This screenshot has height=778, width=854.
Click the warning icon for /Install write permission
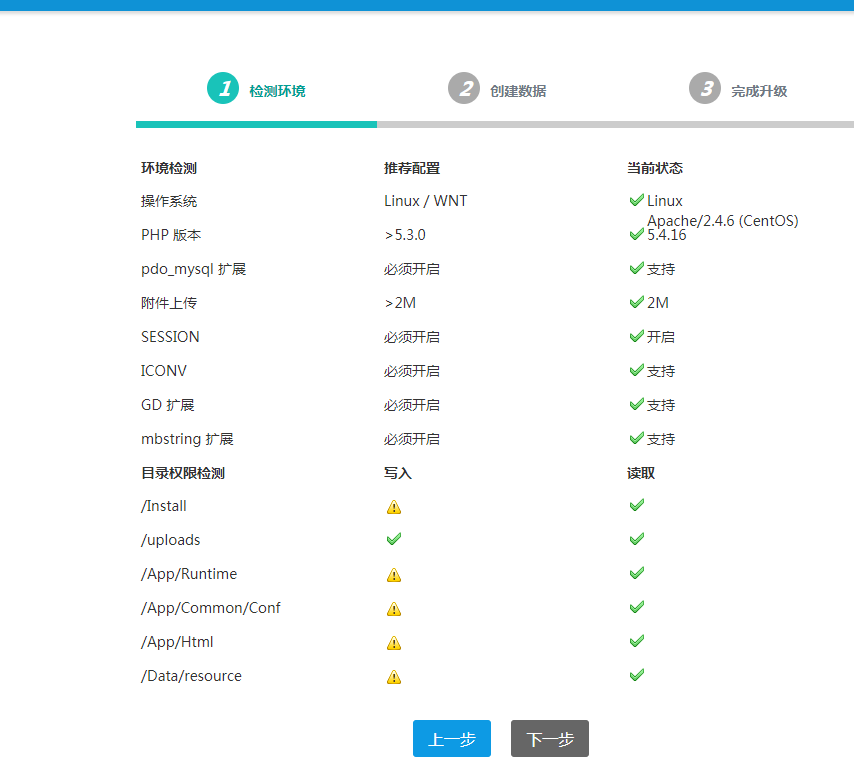click(394, 507)
